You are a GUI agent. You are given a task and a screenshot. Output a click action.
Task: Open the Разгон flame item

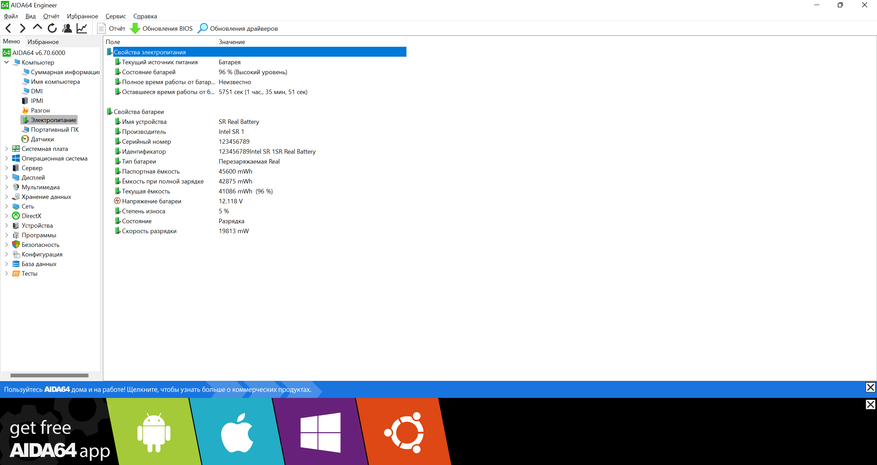[x=36, y=111]
